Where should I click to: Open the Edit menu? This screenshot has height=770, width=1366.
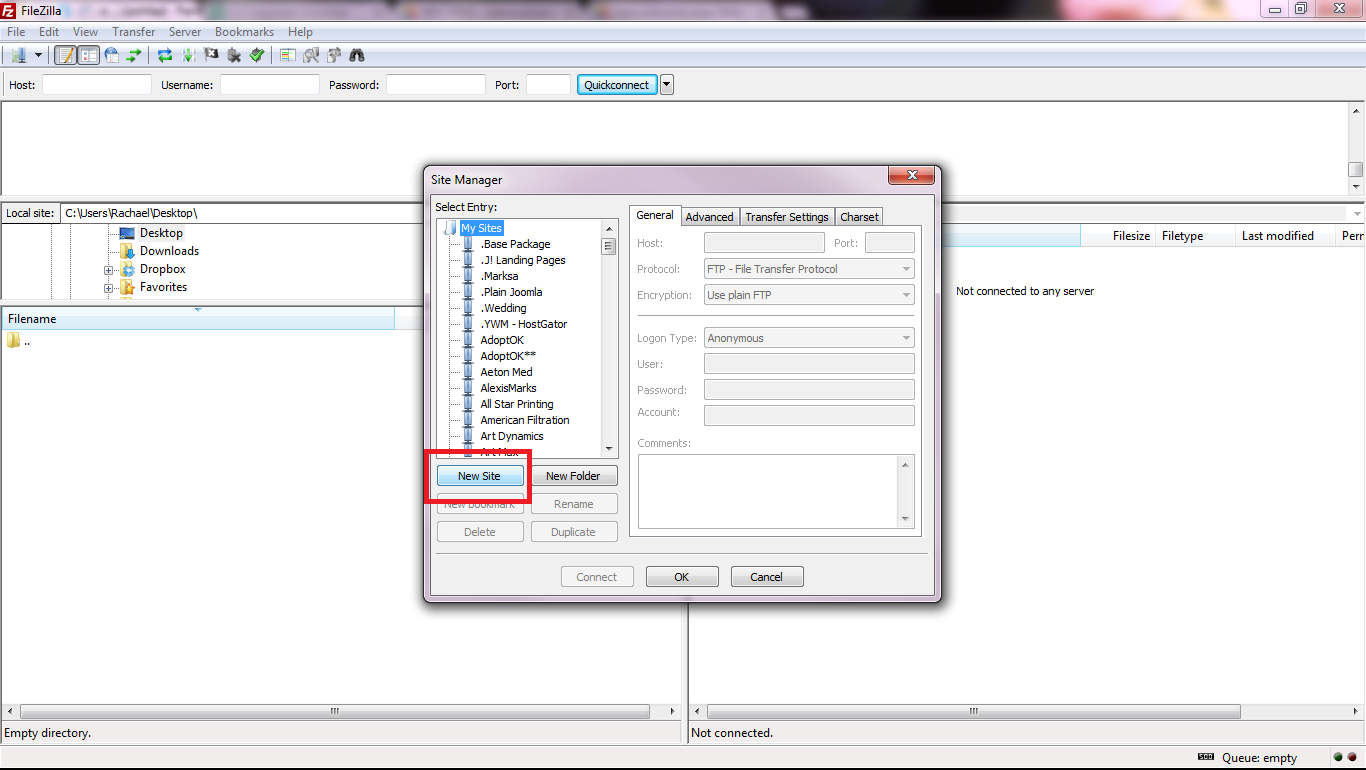click(x=49, y=32)
